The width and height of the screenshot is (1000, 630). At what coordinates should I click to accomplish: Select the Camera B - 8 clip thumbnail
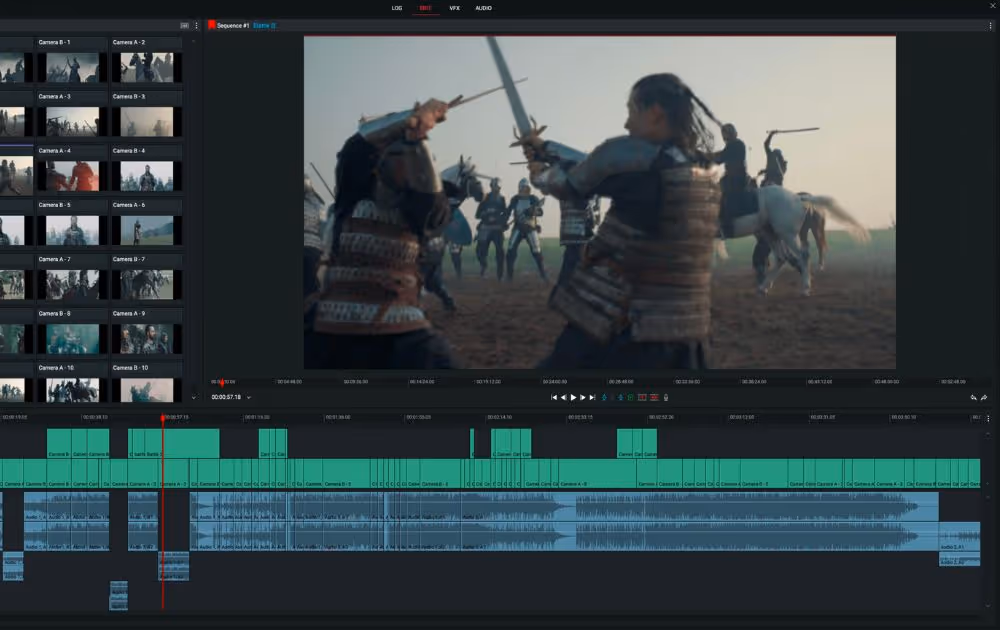coord(73,338)
